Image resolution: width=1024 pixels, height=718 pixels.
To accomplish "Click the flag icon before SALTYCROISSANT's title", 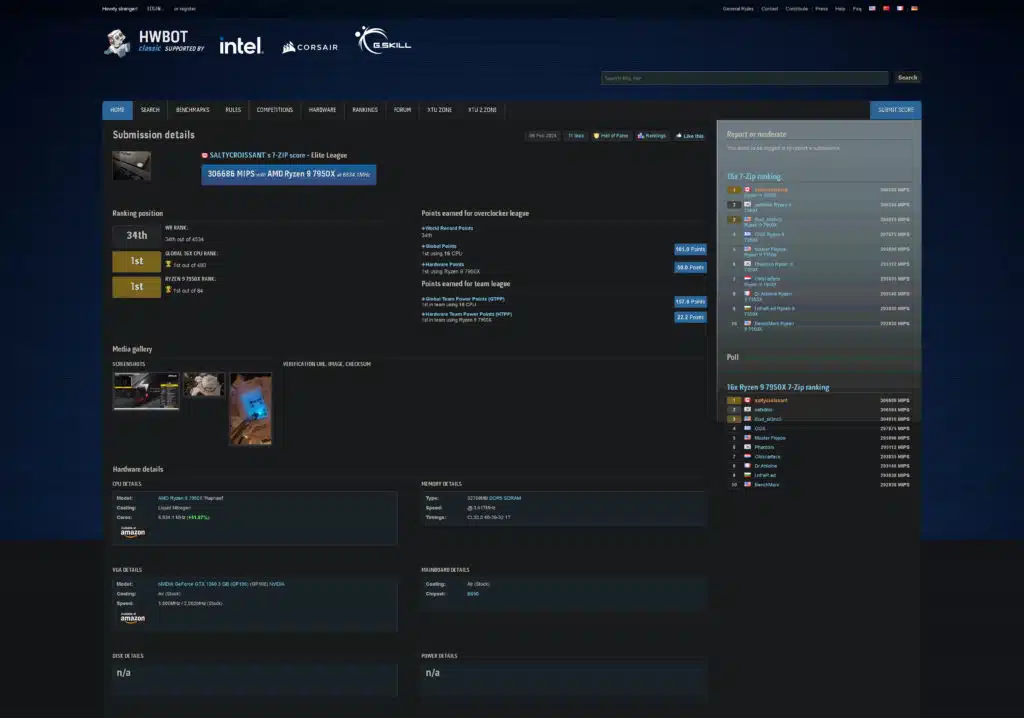I will tap(204, 155).
